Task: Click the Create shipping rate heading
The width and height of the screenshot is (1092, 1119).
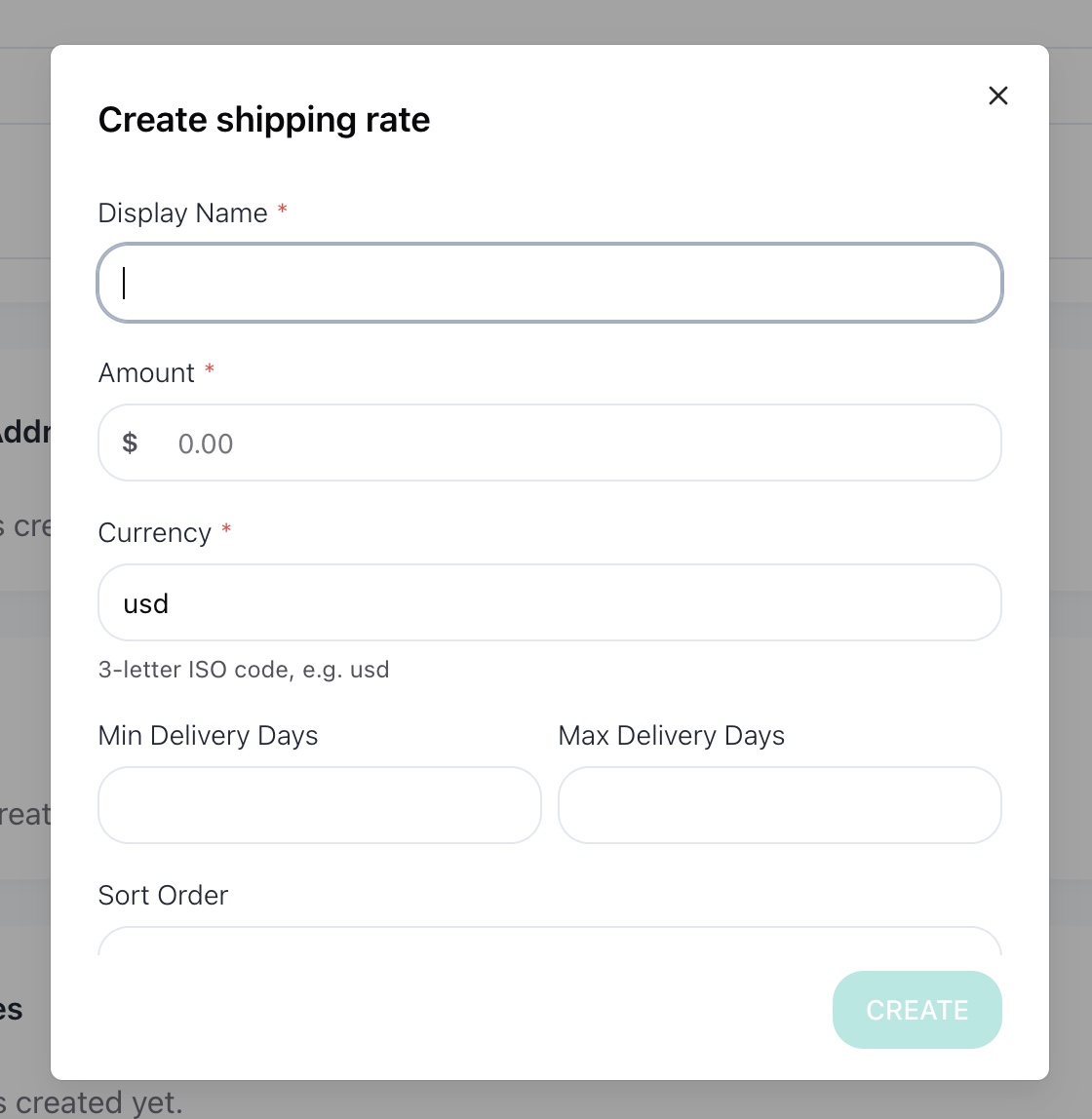Action: (264, 120)
